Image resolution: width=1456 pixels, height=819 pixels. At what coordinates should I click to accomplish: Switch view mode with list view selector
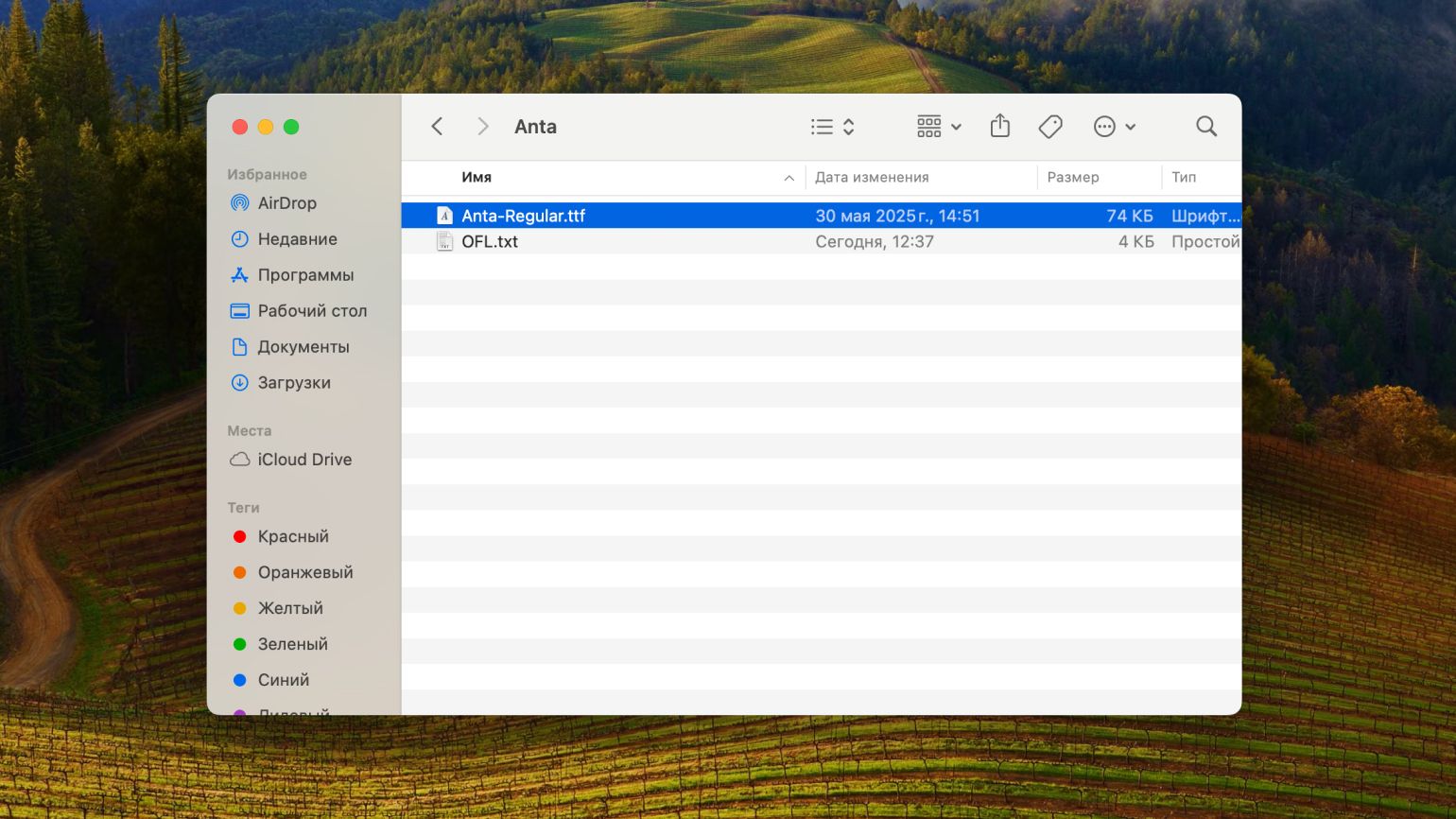[x=833, y=127]
